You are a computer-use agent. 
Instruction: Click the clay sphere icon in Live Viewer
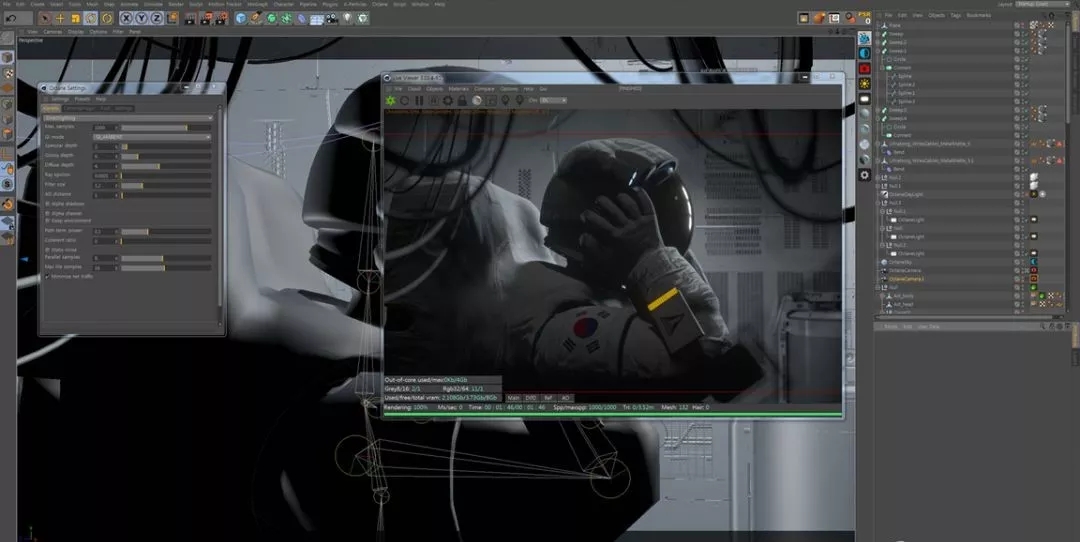pos(477,101)
